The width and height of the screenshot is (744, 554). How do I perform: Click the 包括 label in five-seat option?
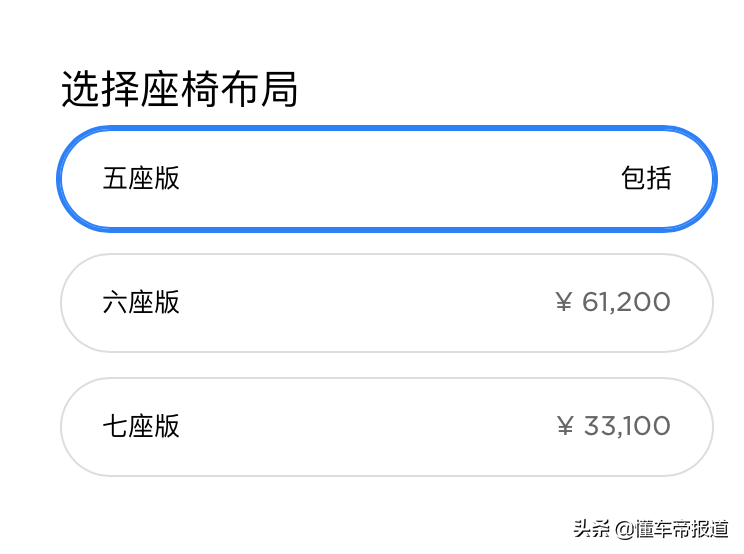[646, 179]
